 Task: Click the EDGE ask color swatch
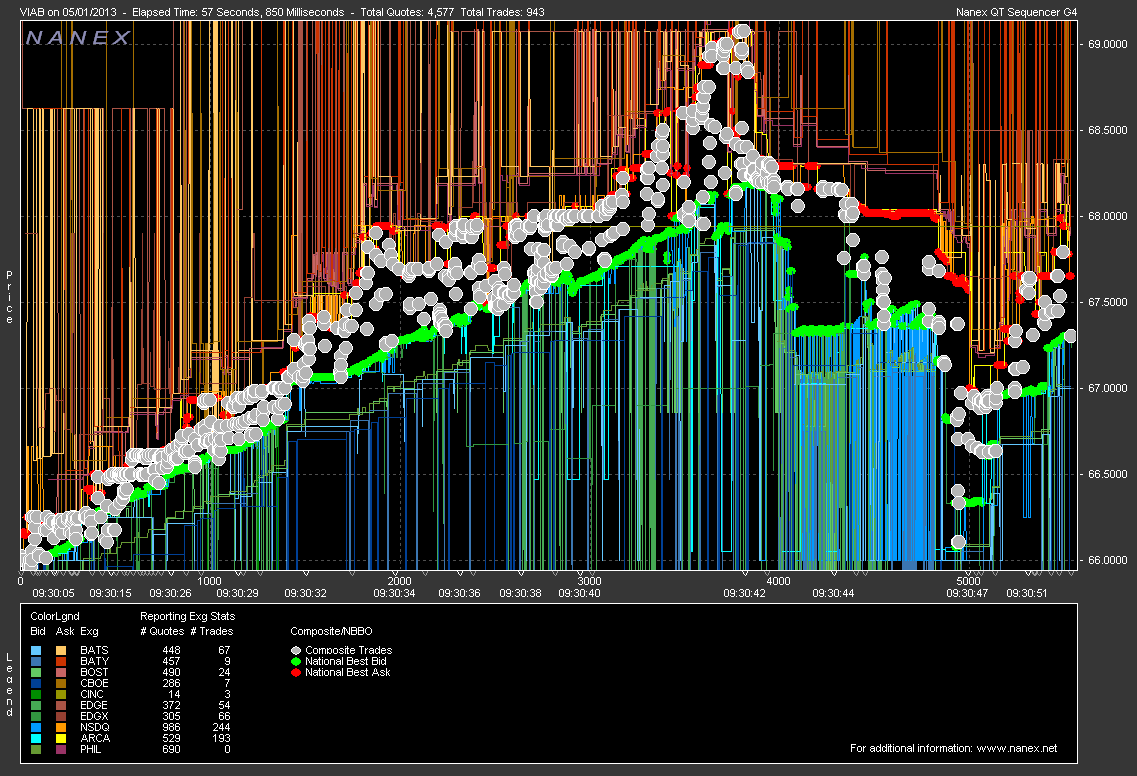(61, 705)
